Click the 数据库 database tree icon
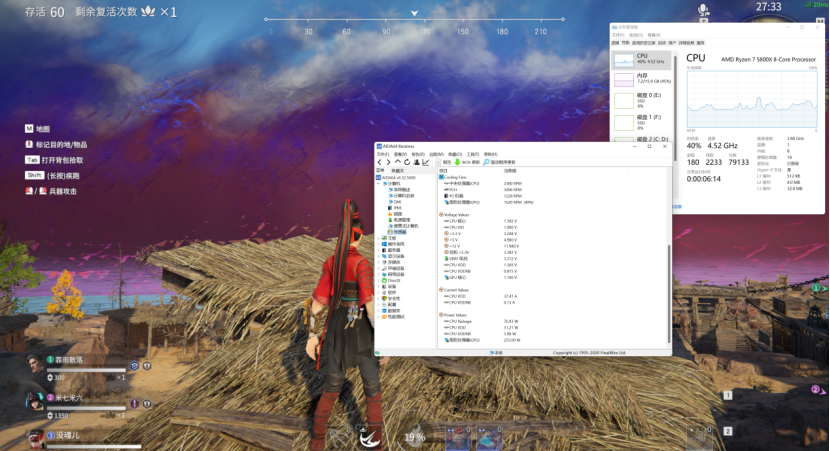The image size is (830, 451). (384, 311)
